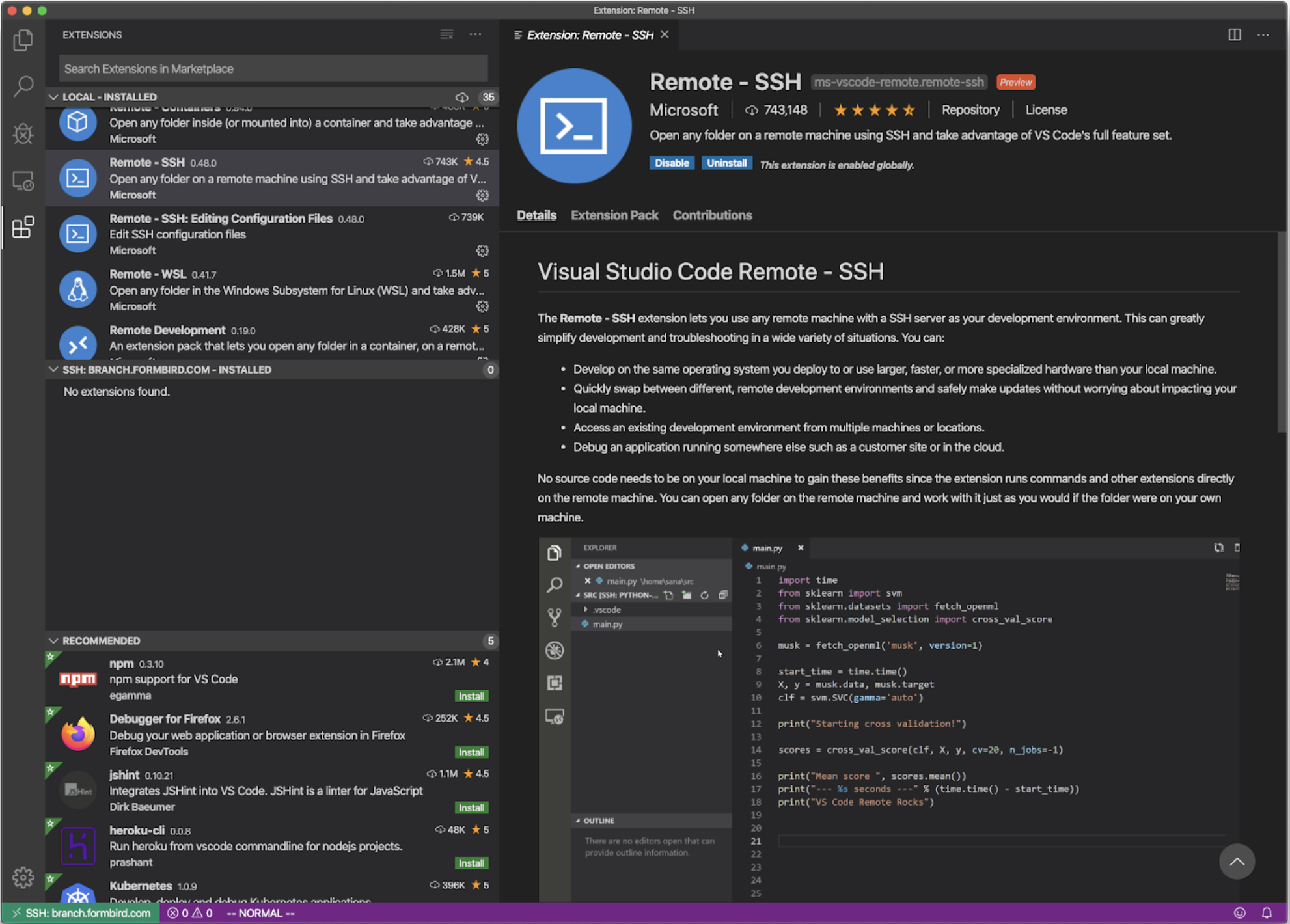The width and height of the screenshot is (1290, 924).
Task: Click the Microsoft publisher name
Action: click(x=683, y=110)
